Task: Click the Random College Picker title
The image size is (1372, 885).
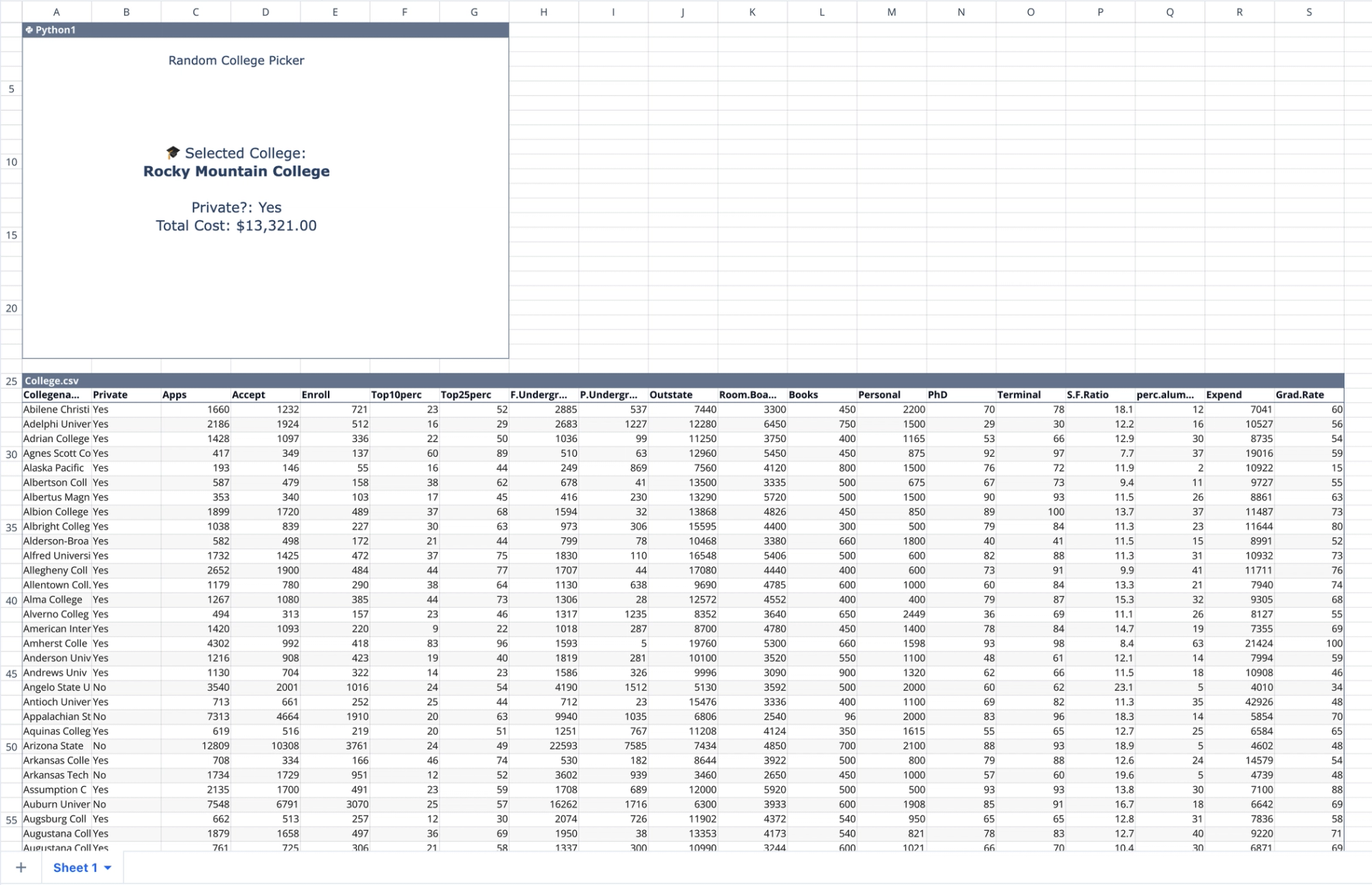Action: pos(236,61)
